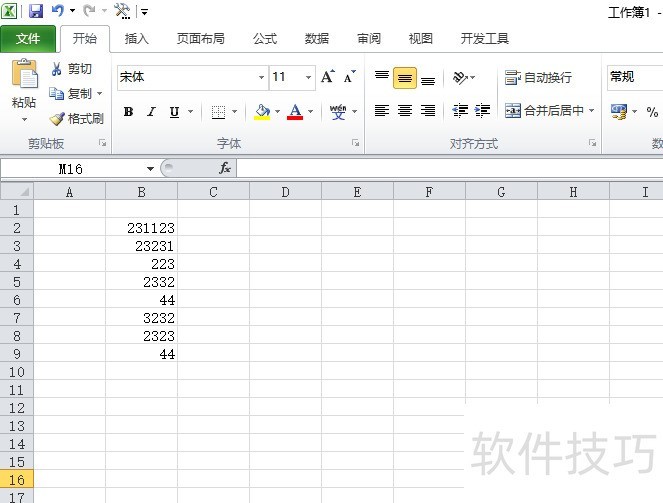Click the cell borders icon
The image size is (663, 503).
(x=219, y=112)
